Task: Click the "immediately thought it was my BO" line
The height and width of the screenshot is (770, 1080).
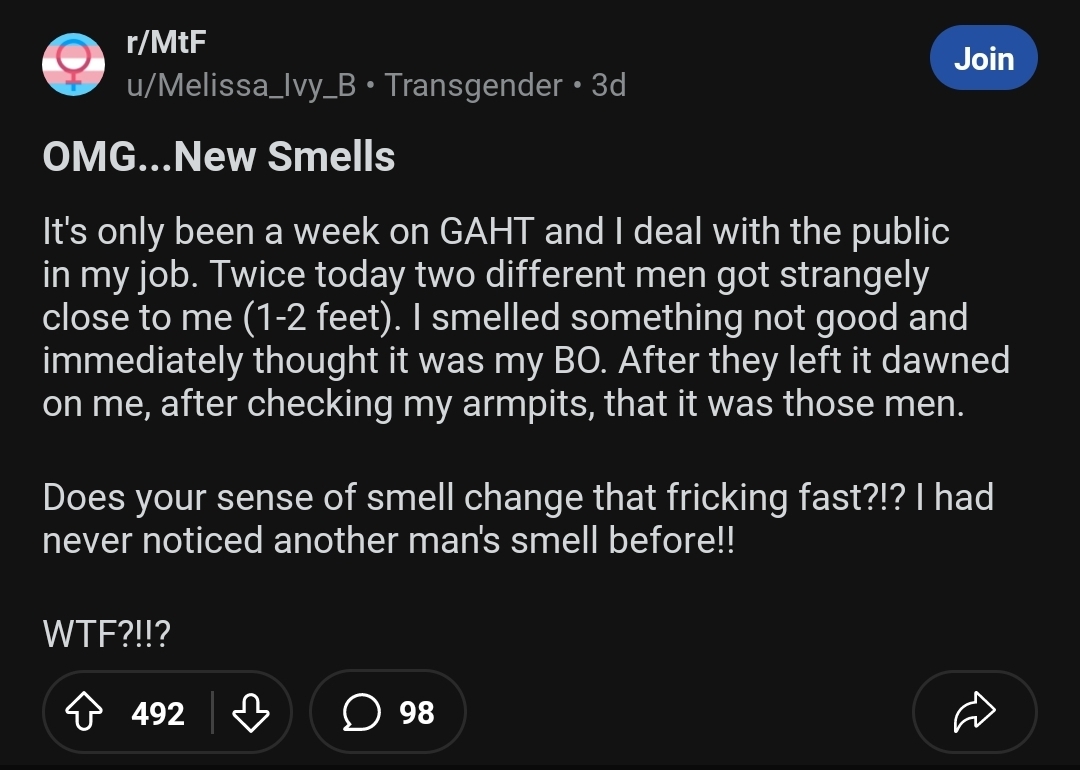Action: [x=325, y=360]
